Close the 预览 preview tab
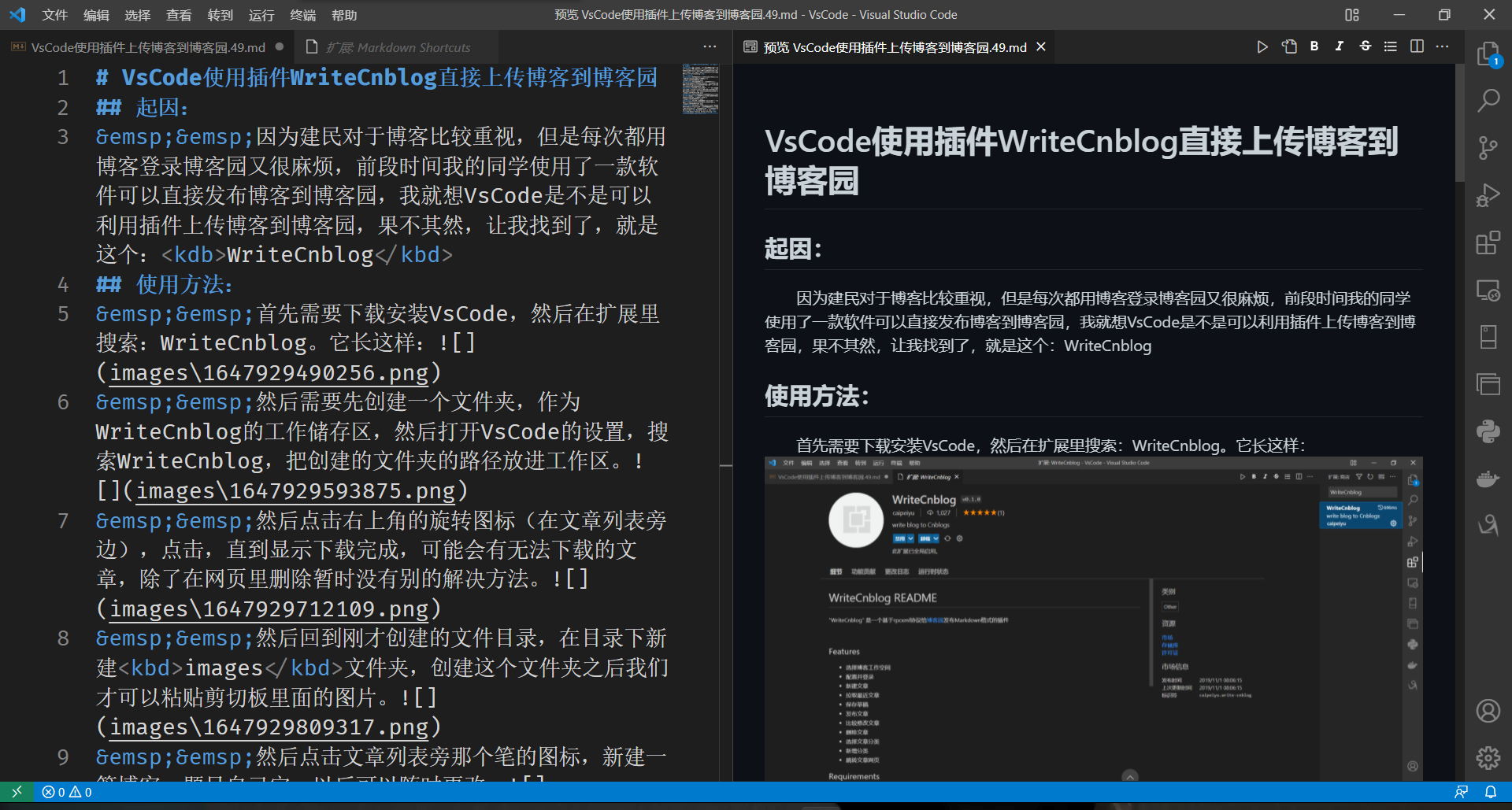Screen dimensions: 1512x810 1041,47
